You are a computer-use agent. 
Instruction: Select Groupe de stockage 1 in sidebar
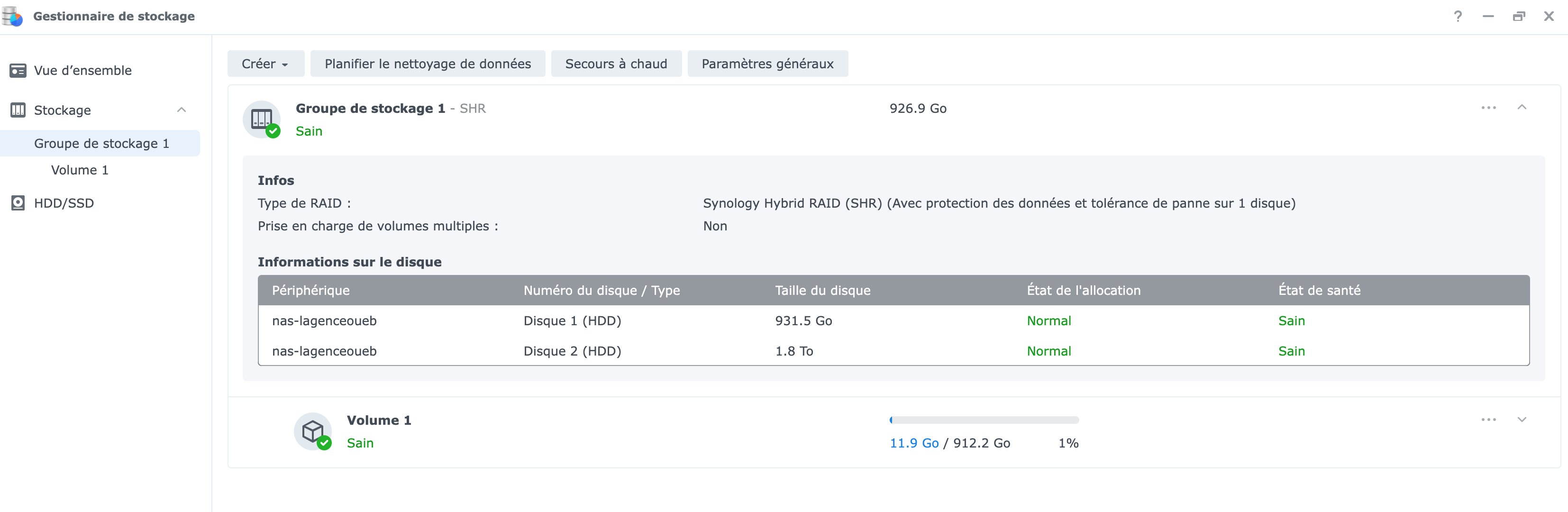(101, 144)
